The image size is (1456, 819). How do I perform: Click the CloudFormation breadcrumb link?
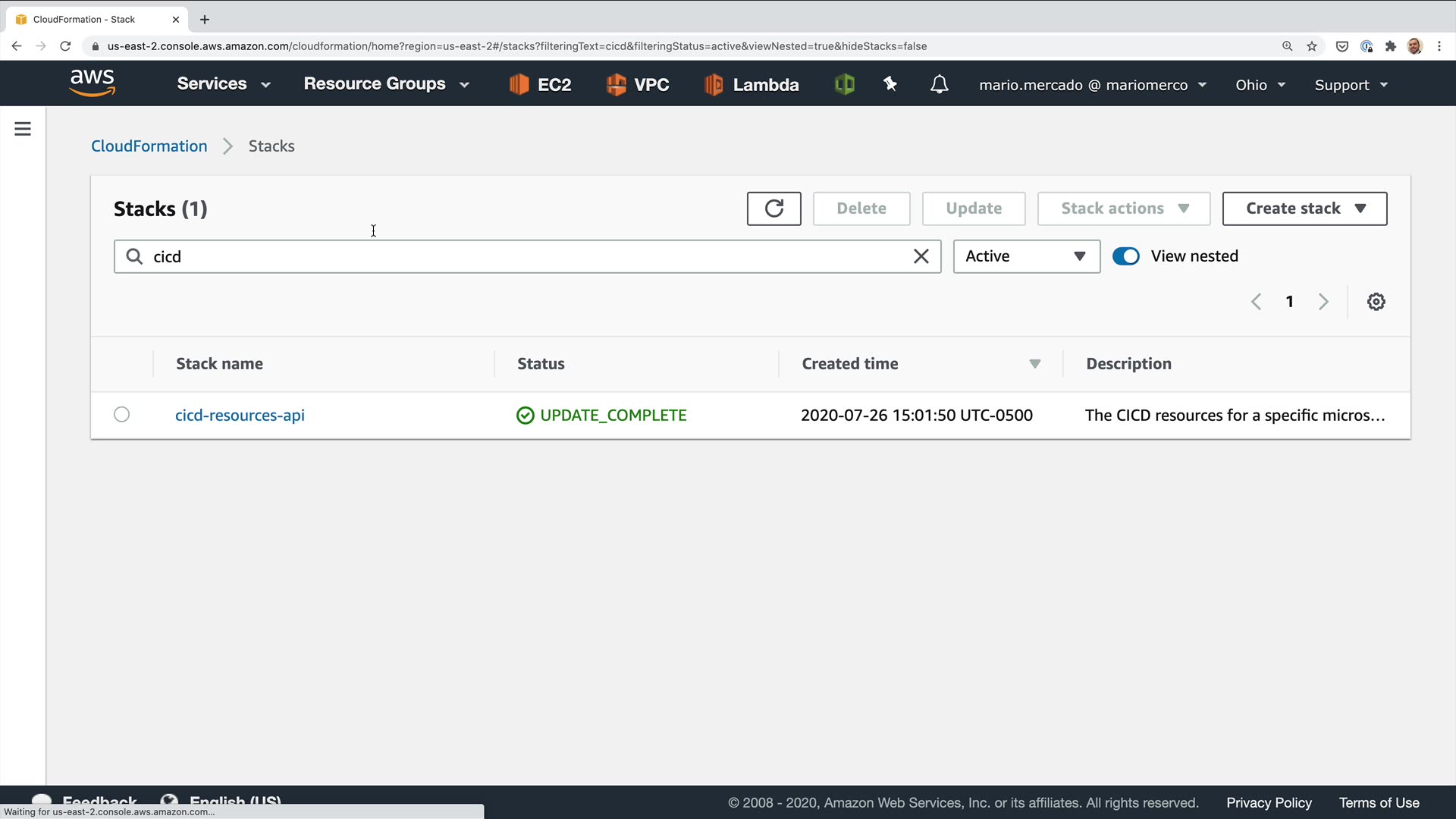149,146
